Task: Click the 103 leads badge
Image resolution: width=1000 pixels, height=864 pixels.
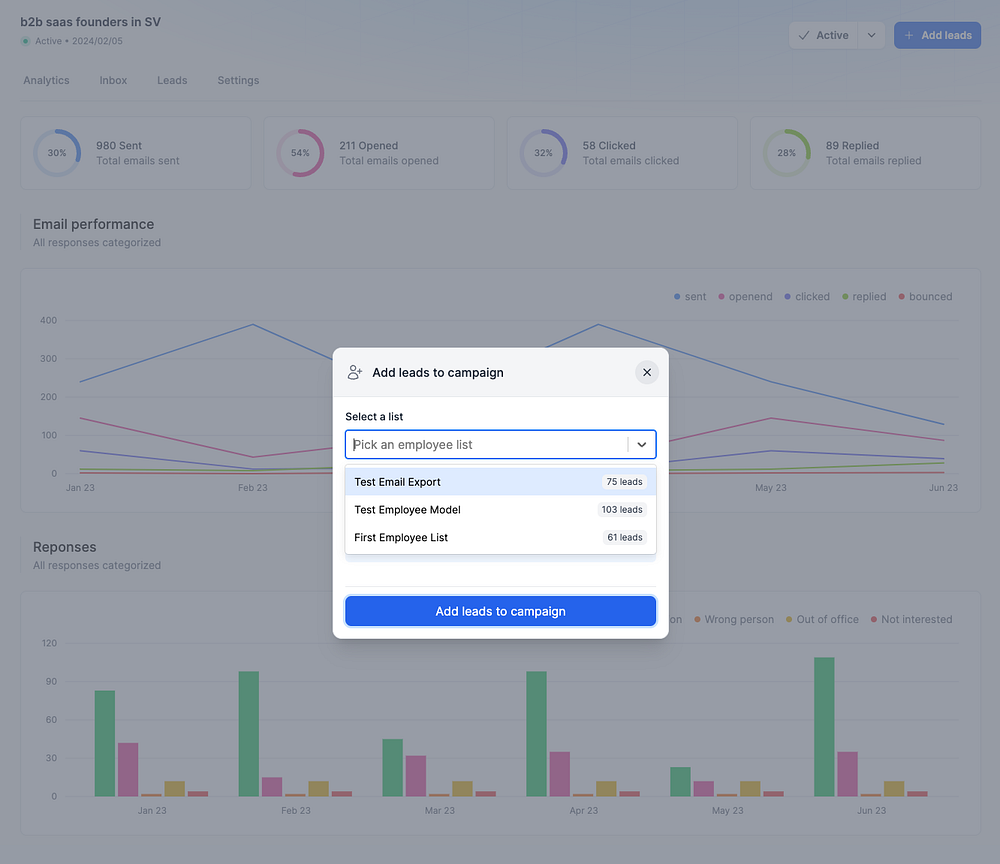Action: 622,509
